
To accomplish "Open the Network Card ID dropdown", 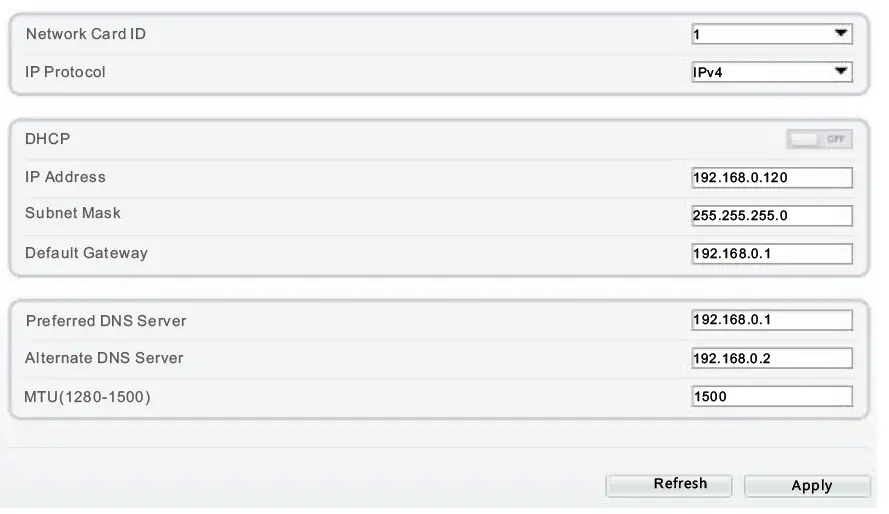I will click(x=771, y=34).
